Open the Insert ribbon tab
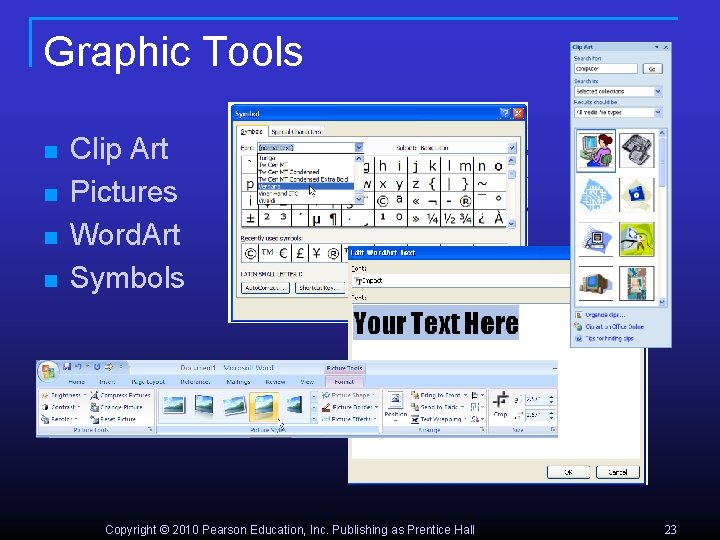 [x=107, y=382]
